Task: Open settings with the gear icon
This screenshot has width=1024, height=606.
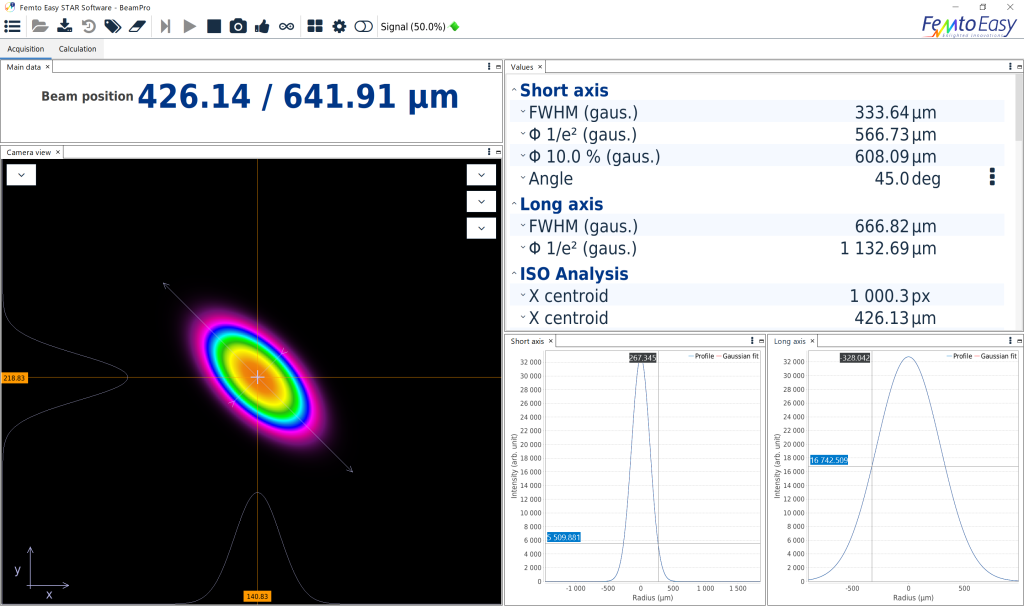Action: click(x=339, y=27)
